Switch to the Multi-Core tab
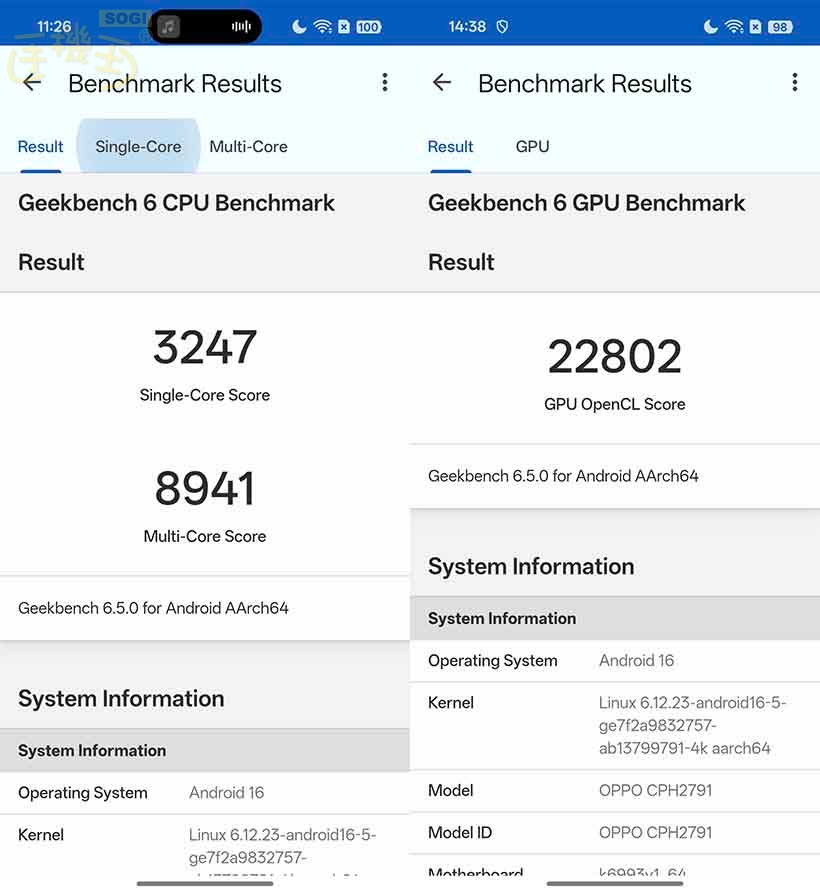 click(248, 146)
